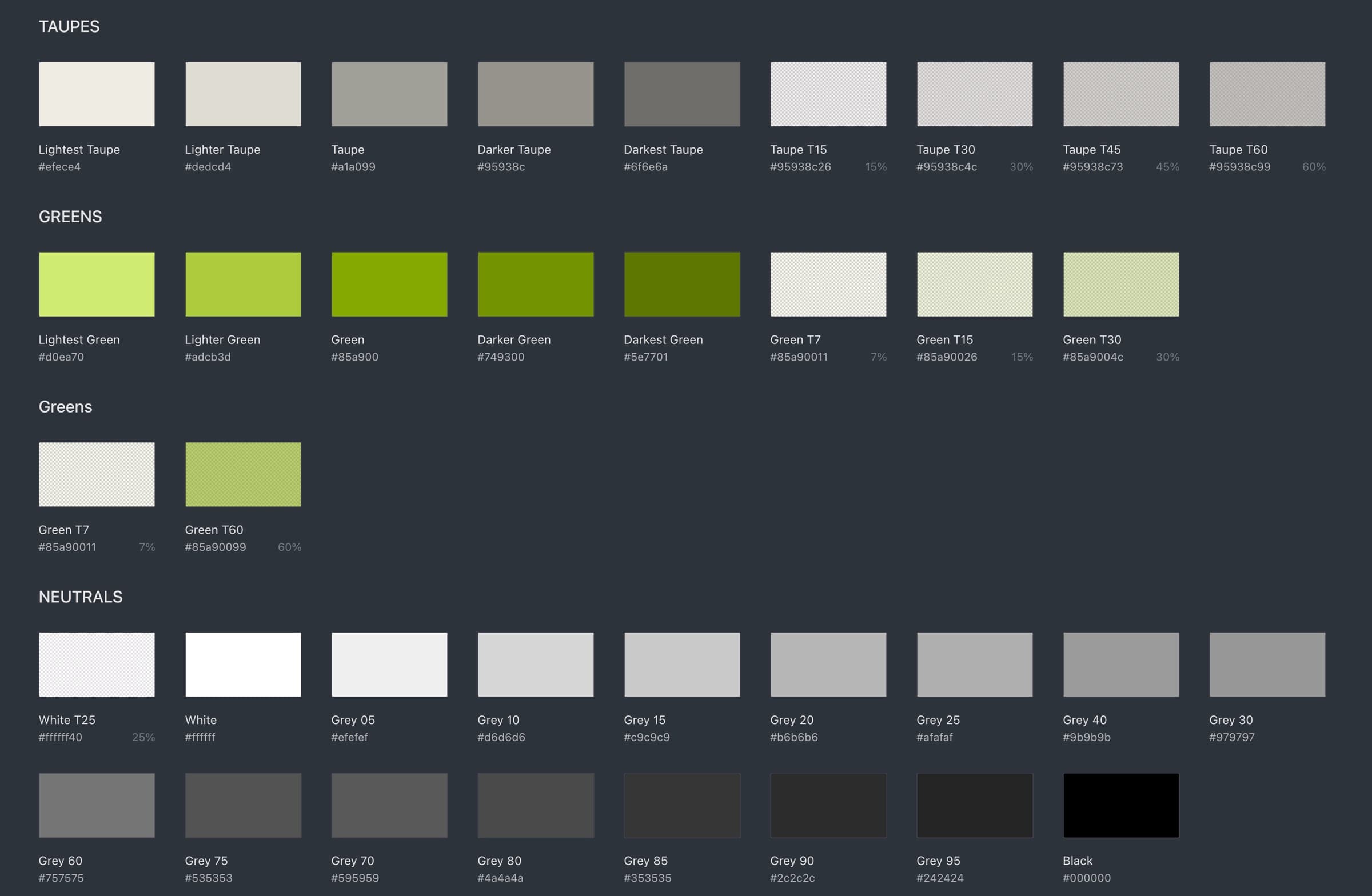Click the Grey 85 swatch
The width and height of the screenshot is (1372, 896).
(x=682, y=805)
